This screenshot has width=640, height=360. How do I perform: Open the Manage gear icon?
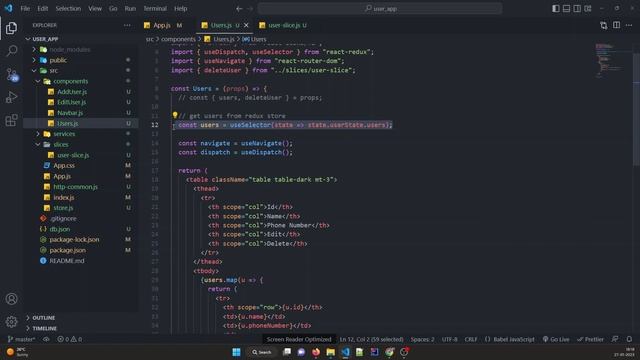click(x=11, y=322)
